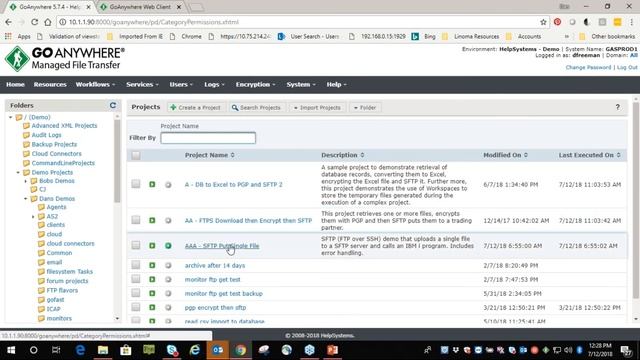Screen dimensions: 640x360
Task: Open the Logs menu
Action: pyautogui.click(x=214, y=84)
